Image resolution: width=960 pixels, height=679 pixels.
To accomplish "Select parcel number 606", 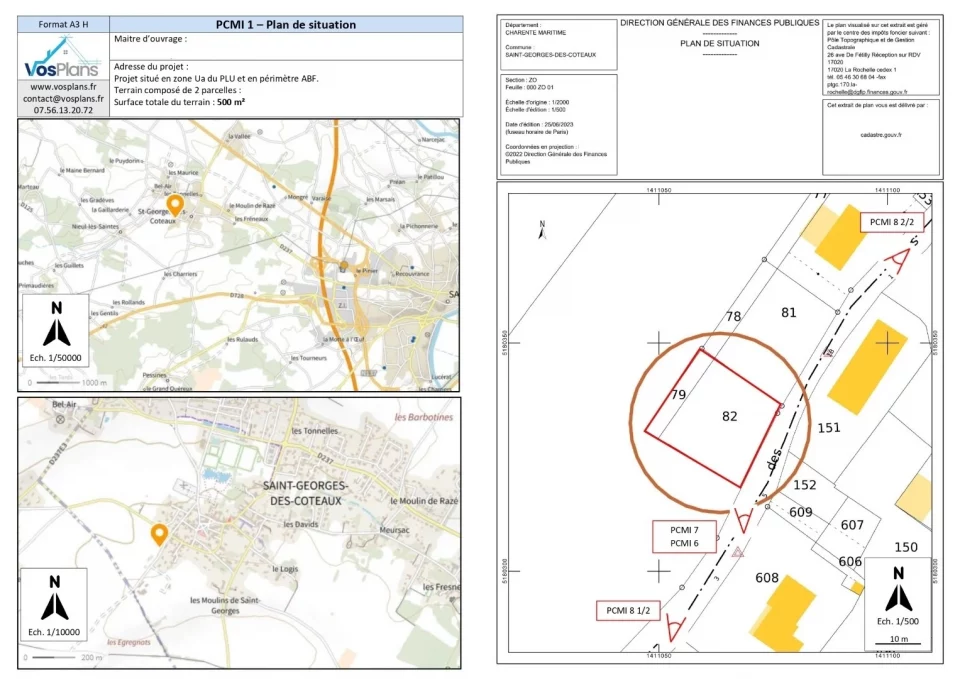I will [850, 561].
